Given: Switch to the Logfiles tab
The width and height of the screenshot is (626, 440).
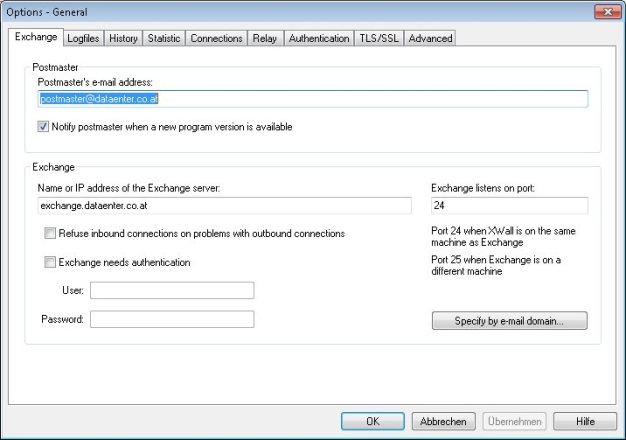Looking at the screenshot, I should 82,39.
